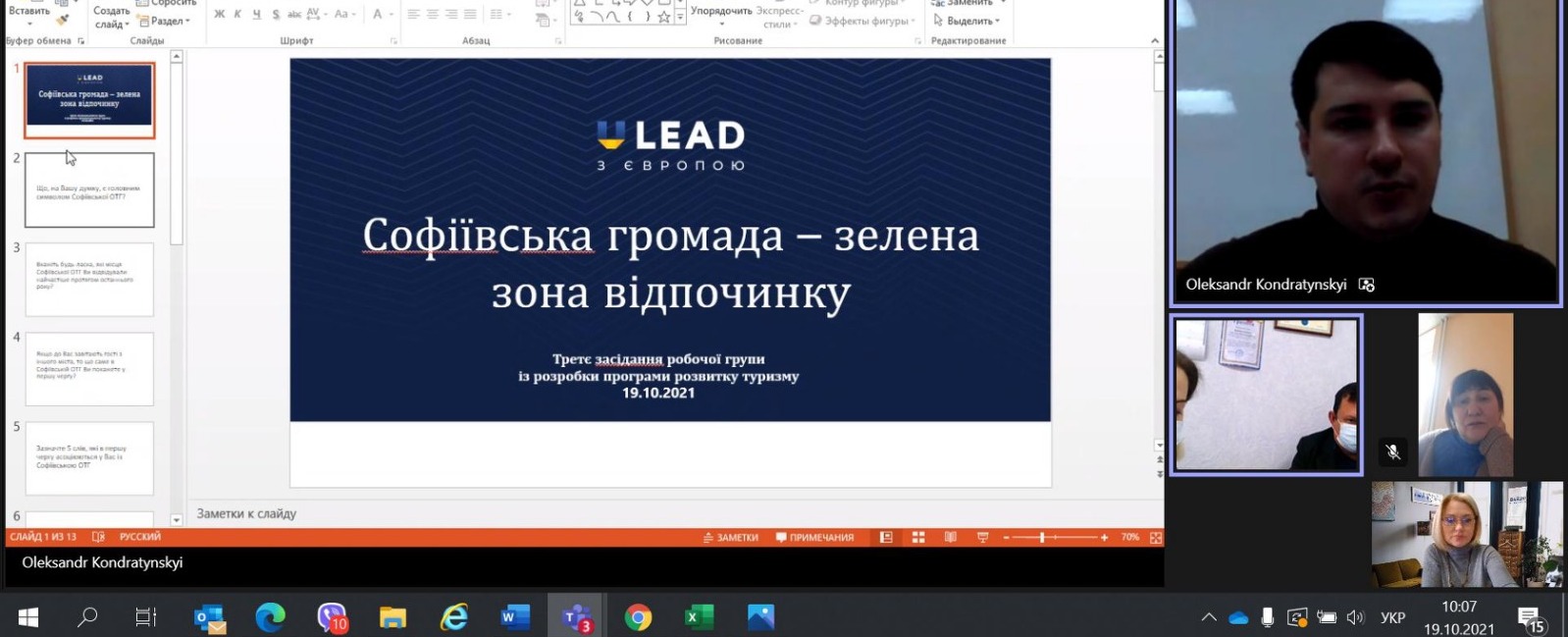This screenshot has width=1568, height=637.
Task: Start slideshow from status bar icon
Action: pos(982,538)
